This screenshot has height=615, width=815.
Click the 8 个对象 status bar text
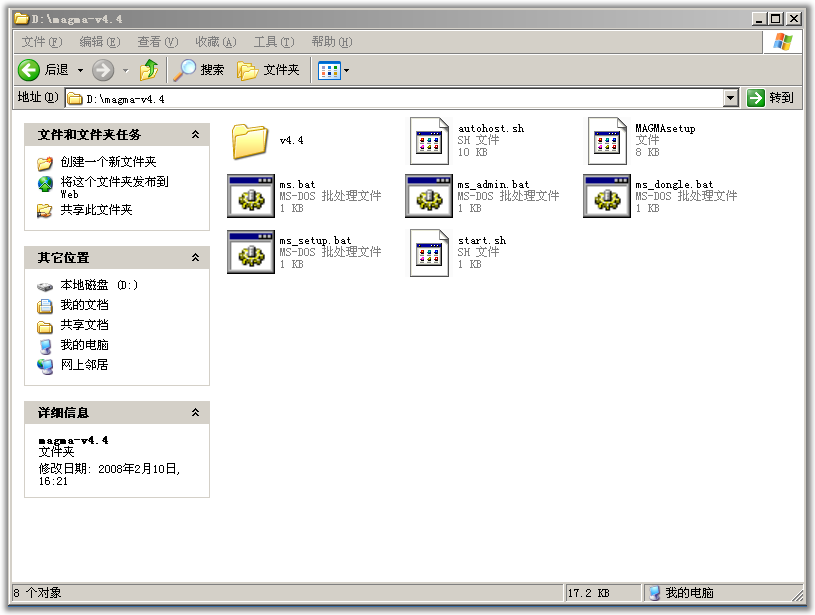point(37,593)
